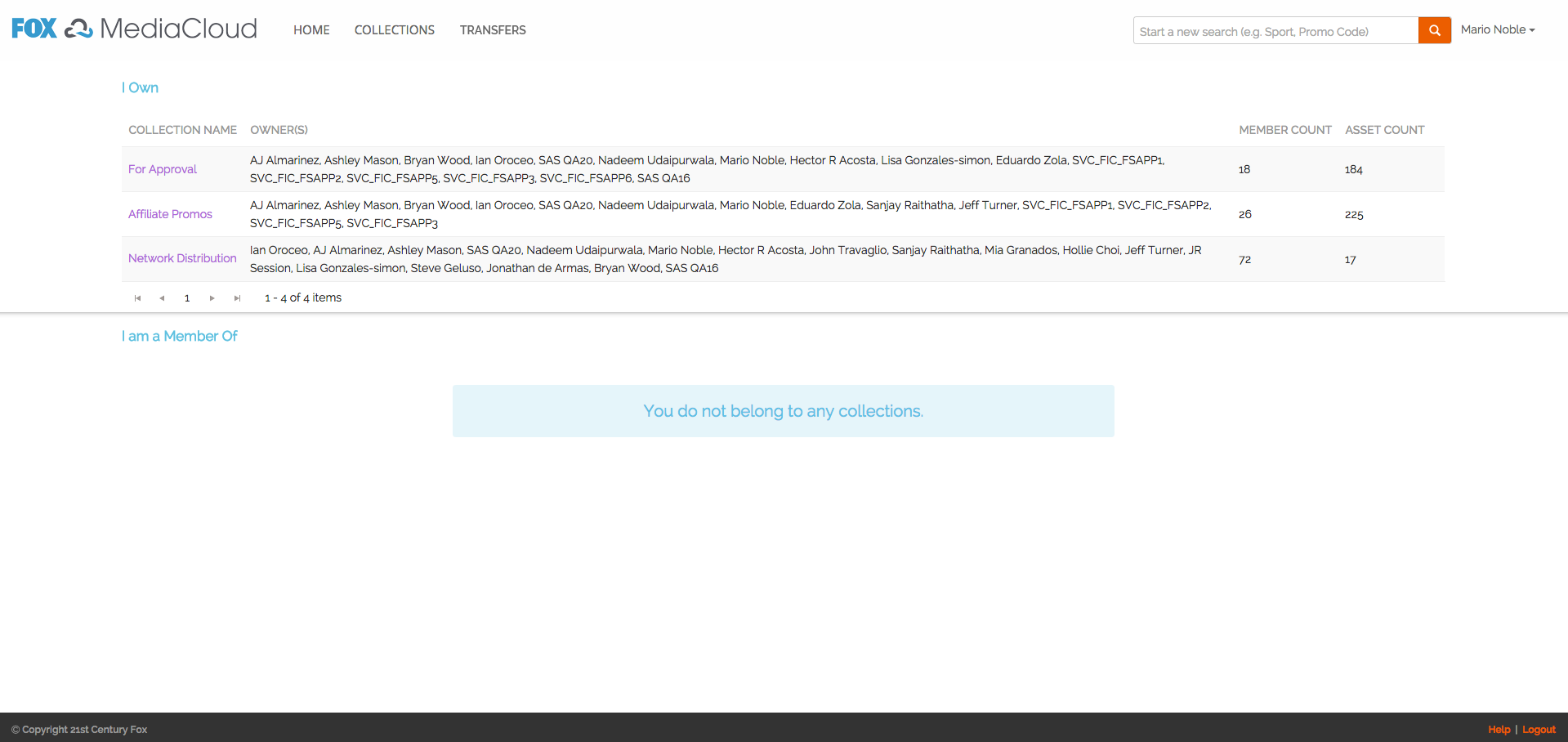Open the Mario Noble user dropdown
Viewport: 1568px width, 742px height.
coord(1497,29)
